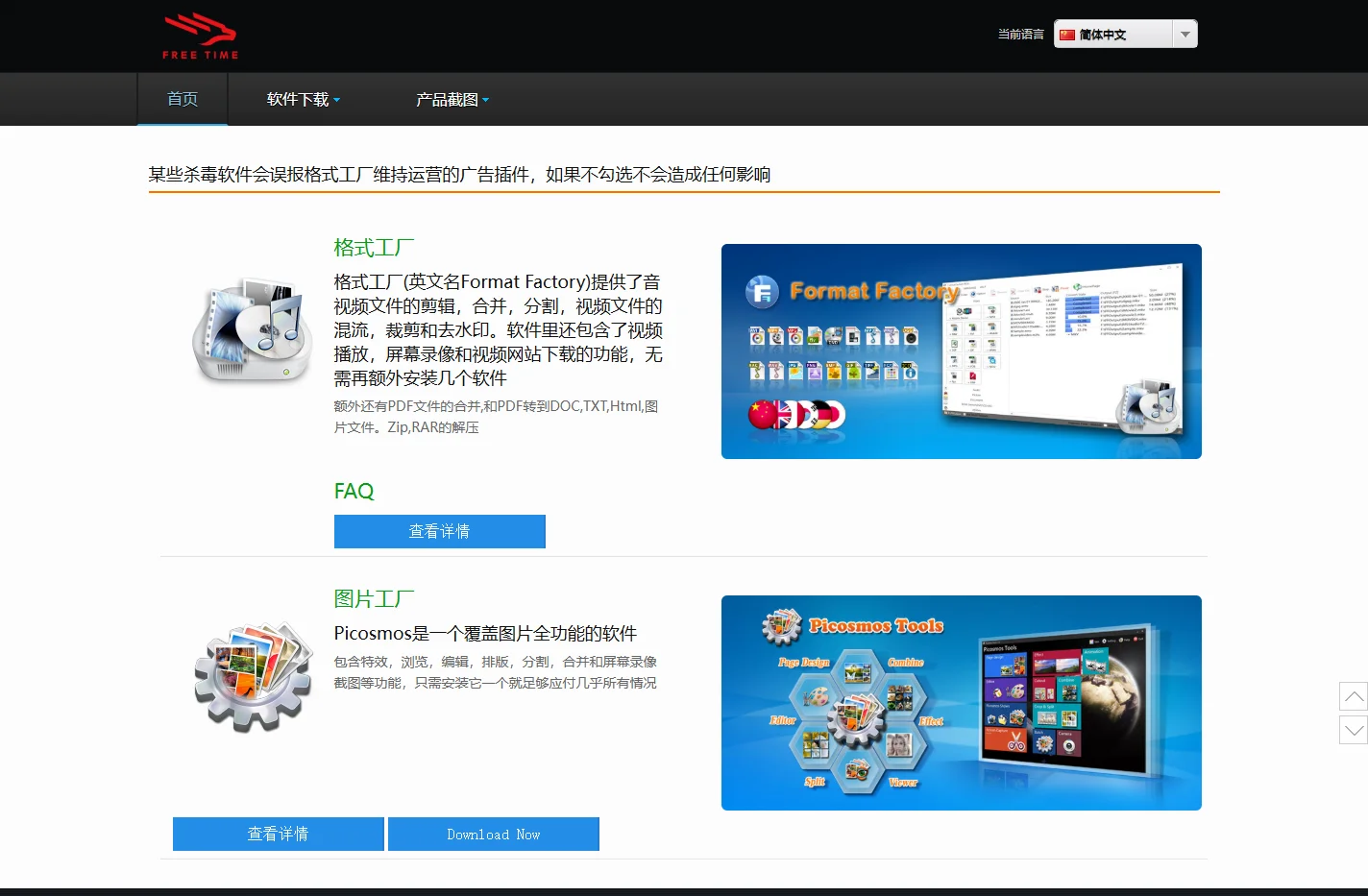
Task: Open the 首页 tab
Action: (x=183, y=99)
